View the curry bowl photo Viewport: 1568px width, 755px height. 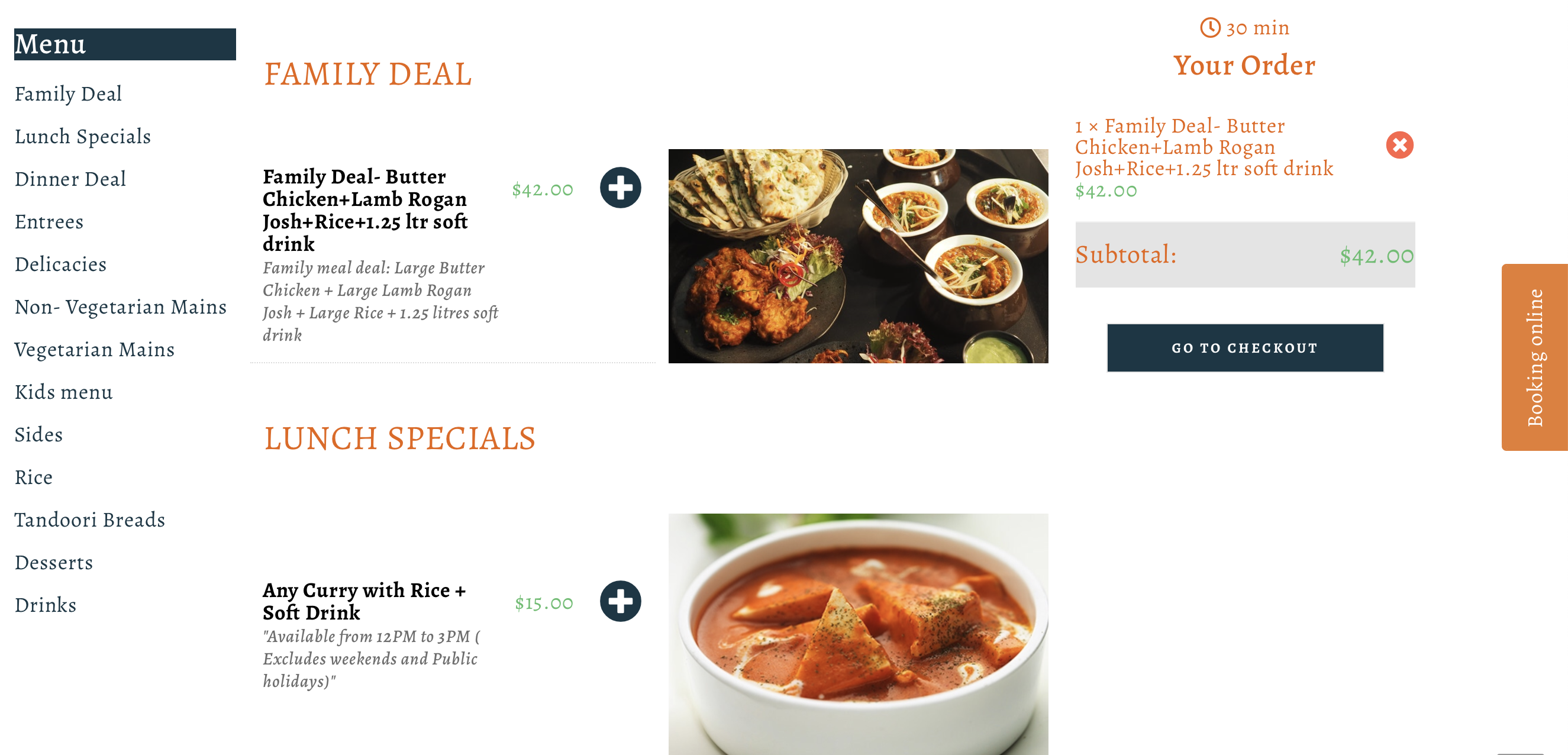click(859, 634)
